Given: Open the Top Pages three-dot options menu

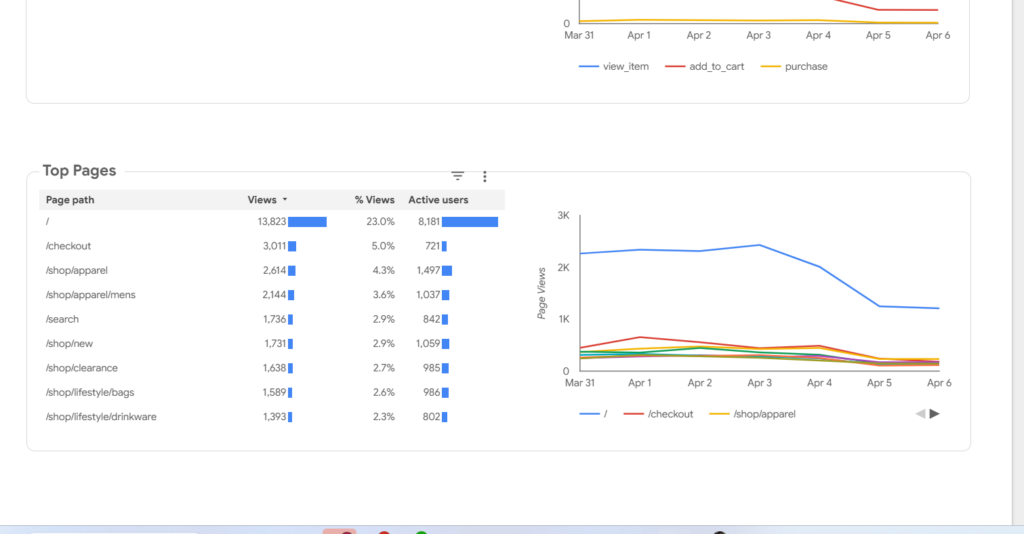Looking at the screenshot, I should (485, 176).
